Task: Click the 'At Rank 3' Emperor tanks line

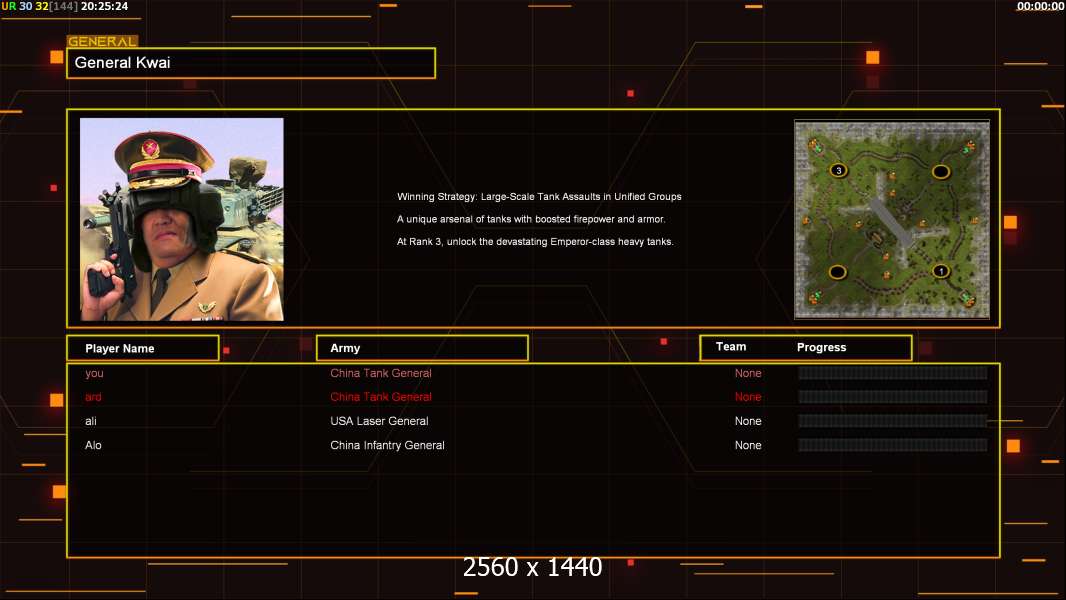Action: click(535, 241)
